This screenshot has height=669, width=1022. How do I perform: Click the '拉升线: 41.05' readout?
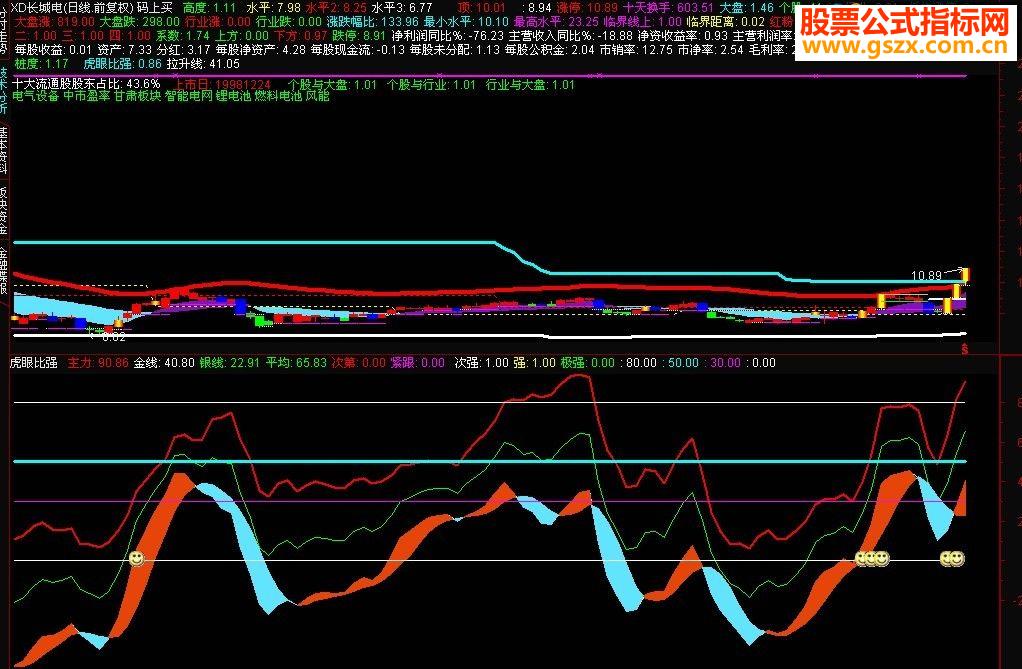pos(203,64)
